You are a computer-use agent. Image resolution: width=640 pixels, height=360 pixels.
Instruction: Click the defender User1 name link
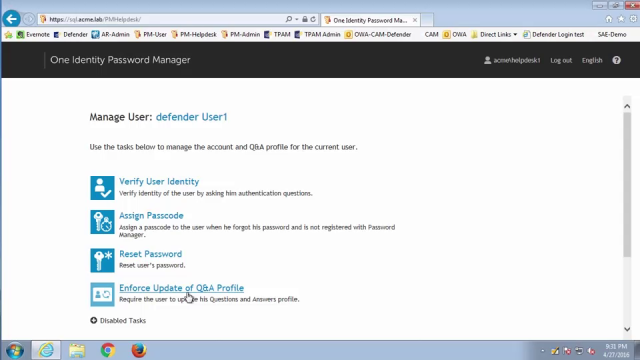(191, 117)
